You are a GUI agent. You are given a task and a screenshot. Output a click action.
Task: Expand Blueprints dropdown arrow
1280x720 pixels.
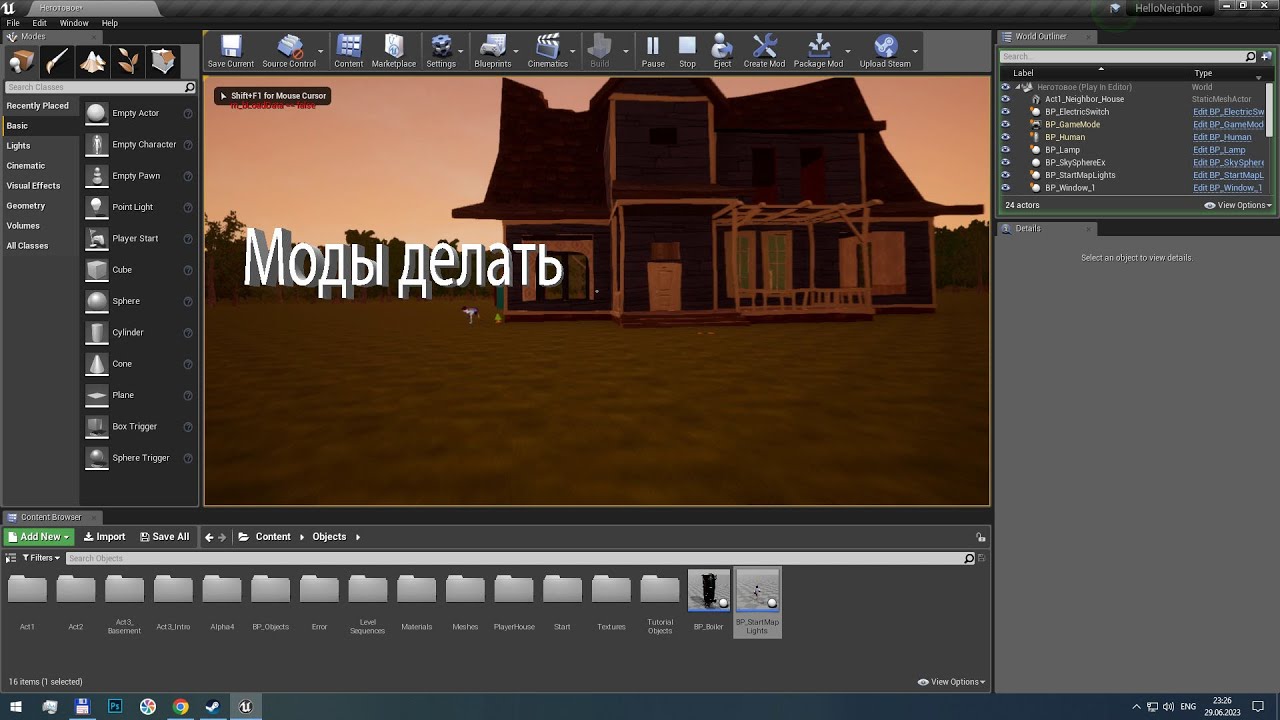coord(516,50)
